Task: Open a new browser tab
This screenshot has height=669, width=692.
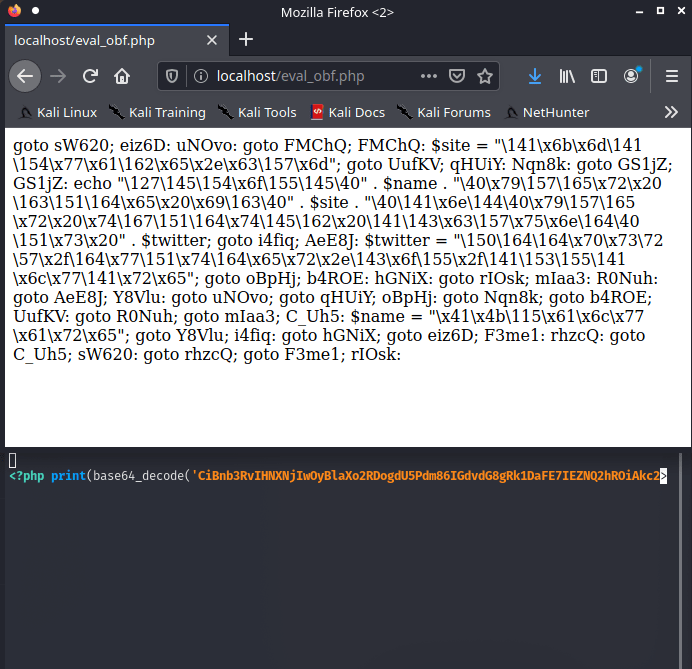Action: pyautogui.click(x=246, y=39)
